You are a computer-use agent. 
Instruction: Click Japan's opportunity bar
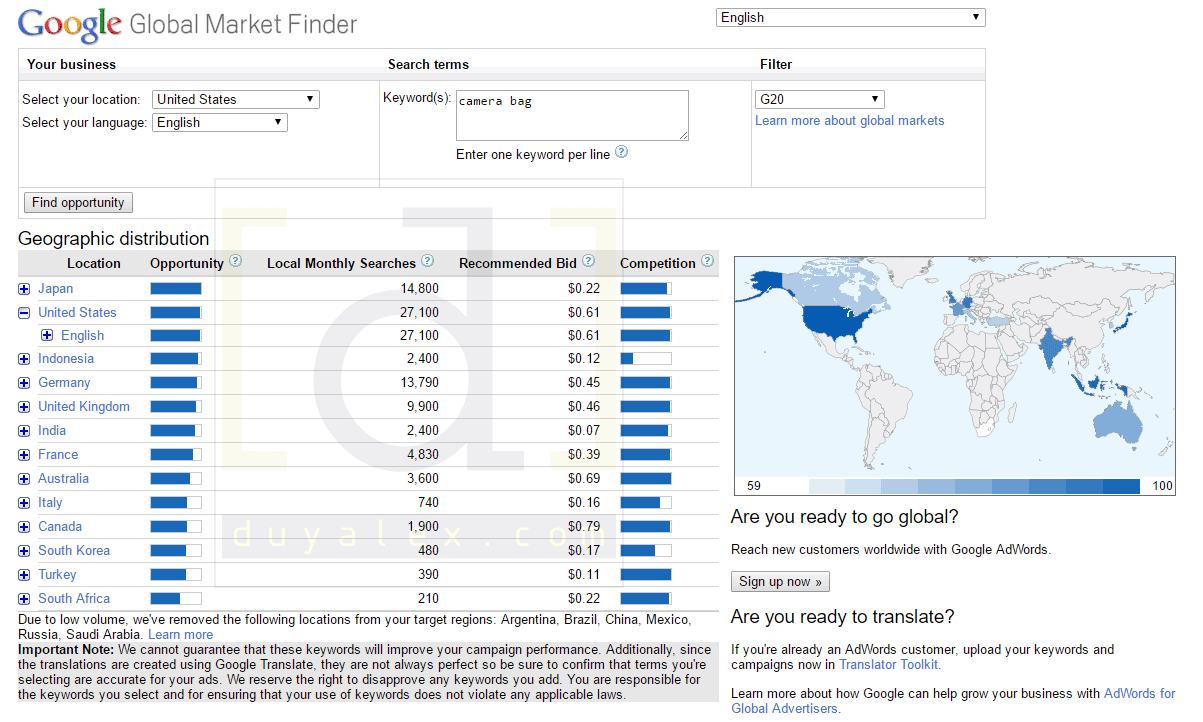[x=176, y=288]
